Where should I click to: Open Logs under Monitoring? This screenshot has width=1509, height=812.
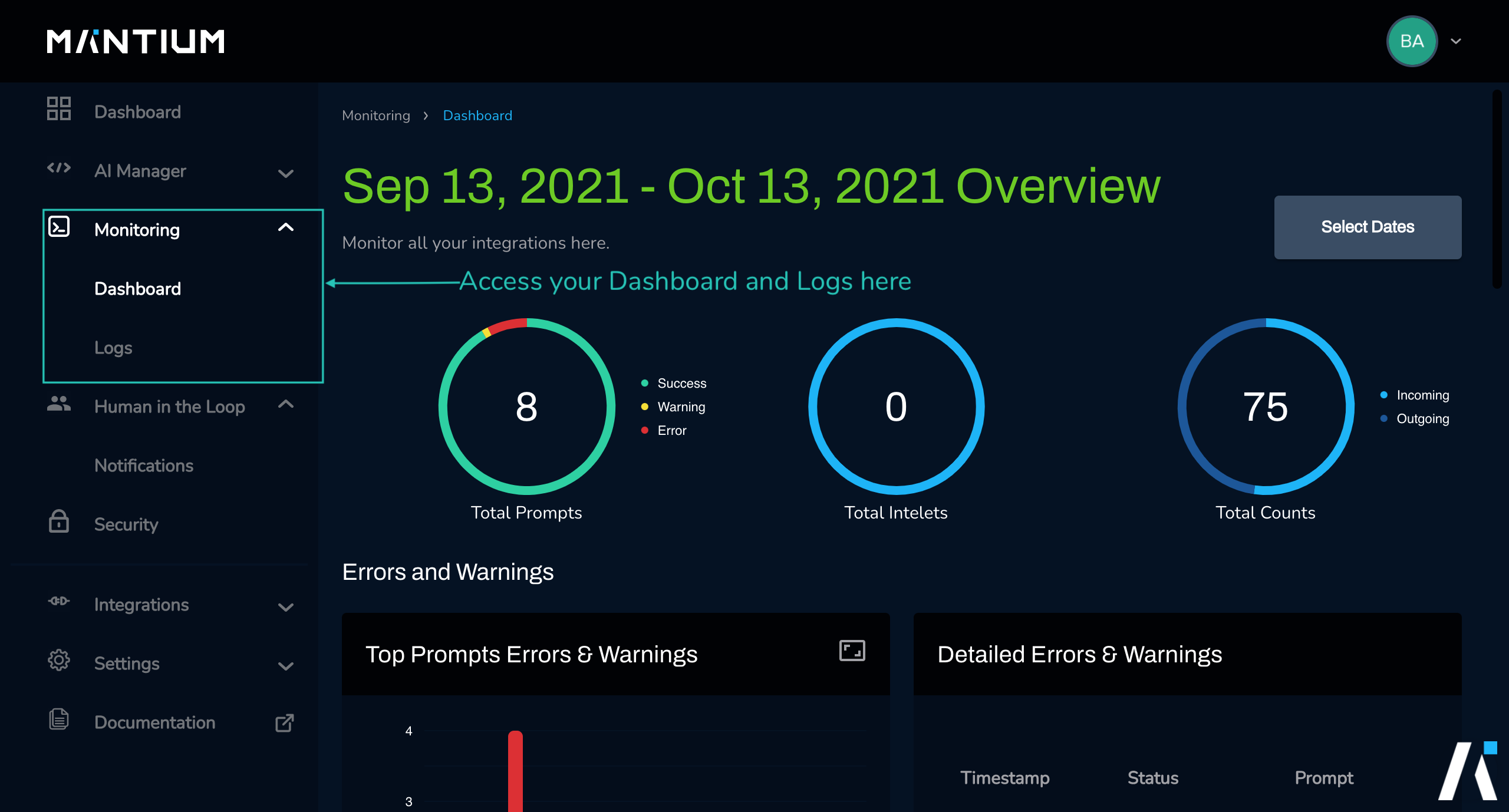tap(113, 348)
